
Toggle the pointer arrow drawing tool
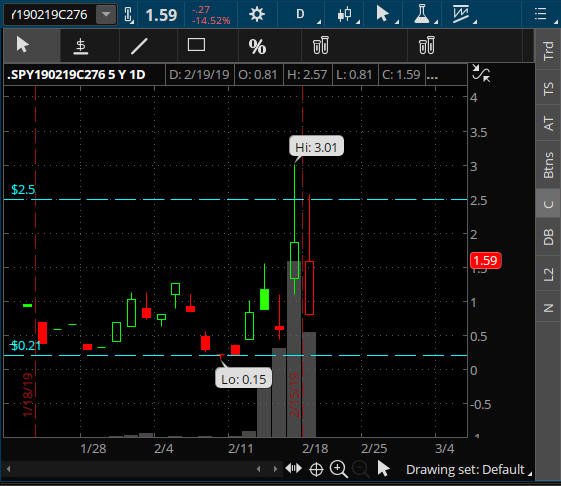(x=23, y=45)
